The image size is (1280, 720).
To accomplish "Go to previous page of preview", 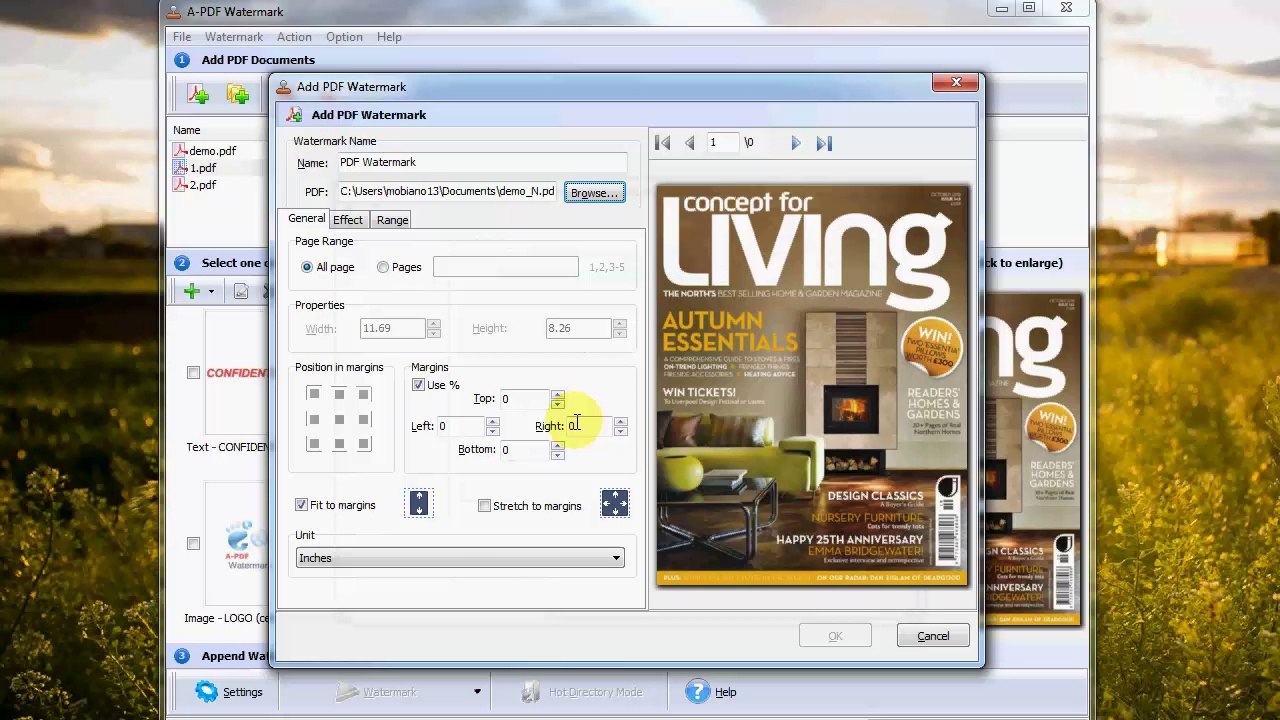I will [x=689, y=143].
